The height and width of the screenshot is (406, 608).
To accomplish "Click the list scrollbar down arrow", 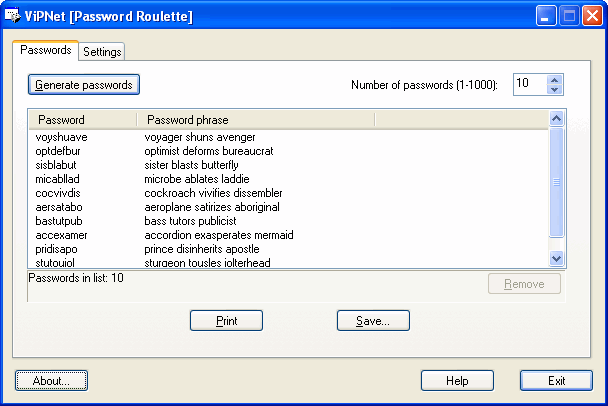I will coord(556,258).
